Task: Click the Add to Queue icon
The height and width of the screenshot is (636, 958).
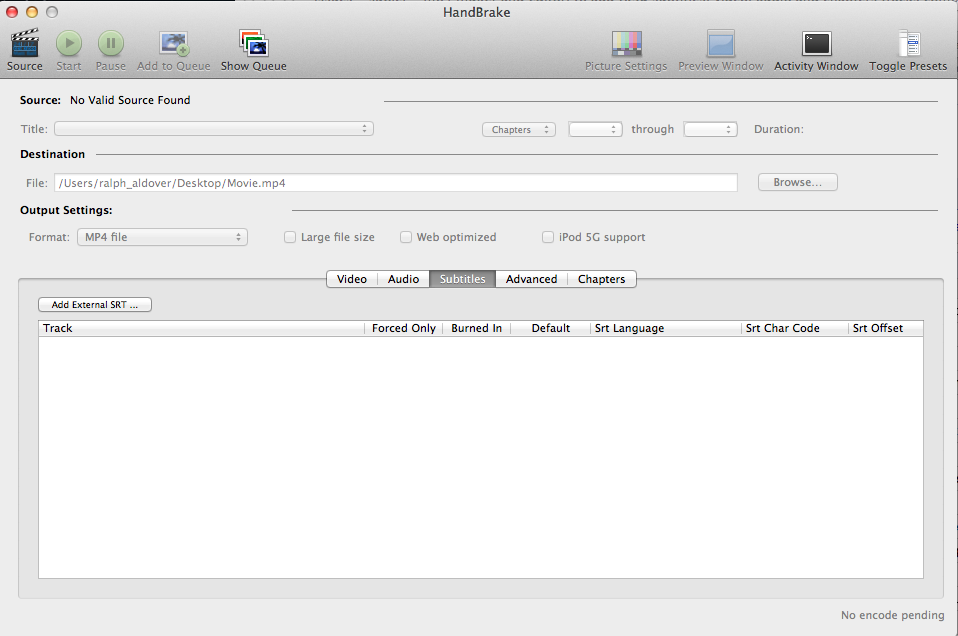Action: [x=174, y=43]
